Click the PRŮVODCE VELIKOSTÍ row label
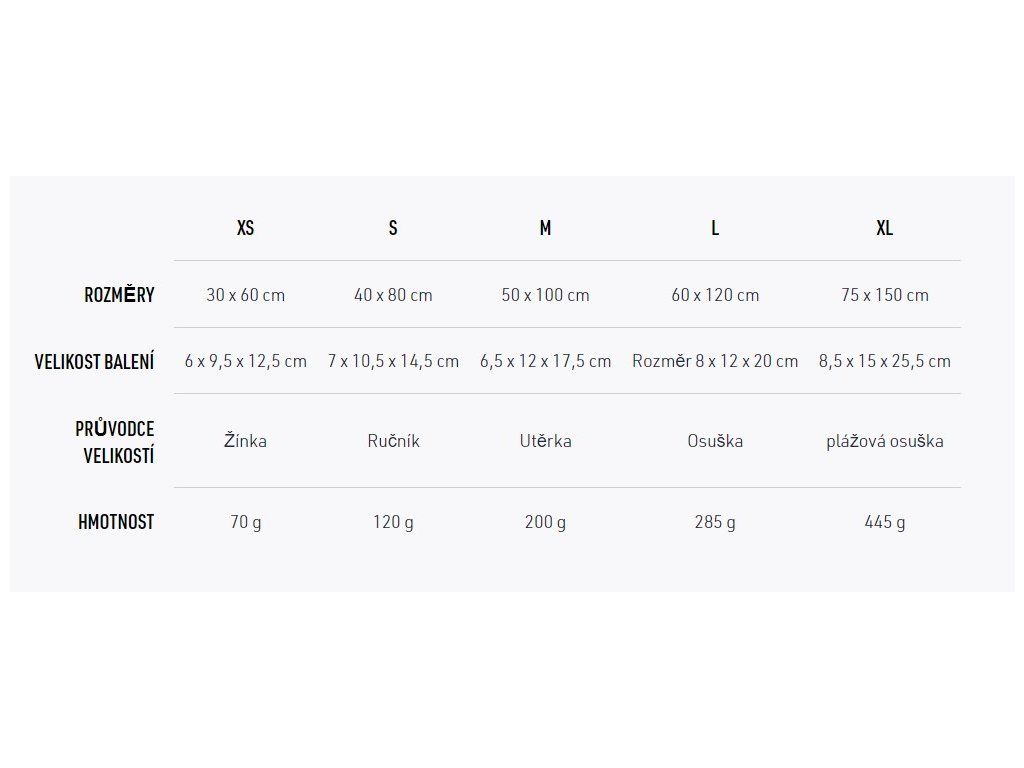Viewport: 1024px width, 768px height. pyautogui.click(x=115, y=442)
